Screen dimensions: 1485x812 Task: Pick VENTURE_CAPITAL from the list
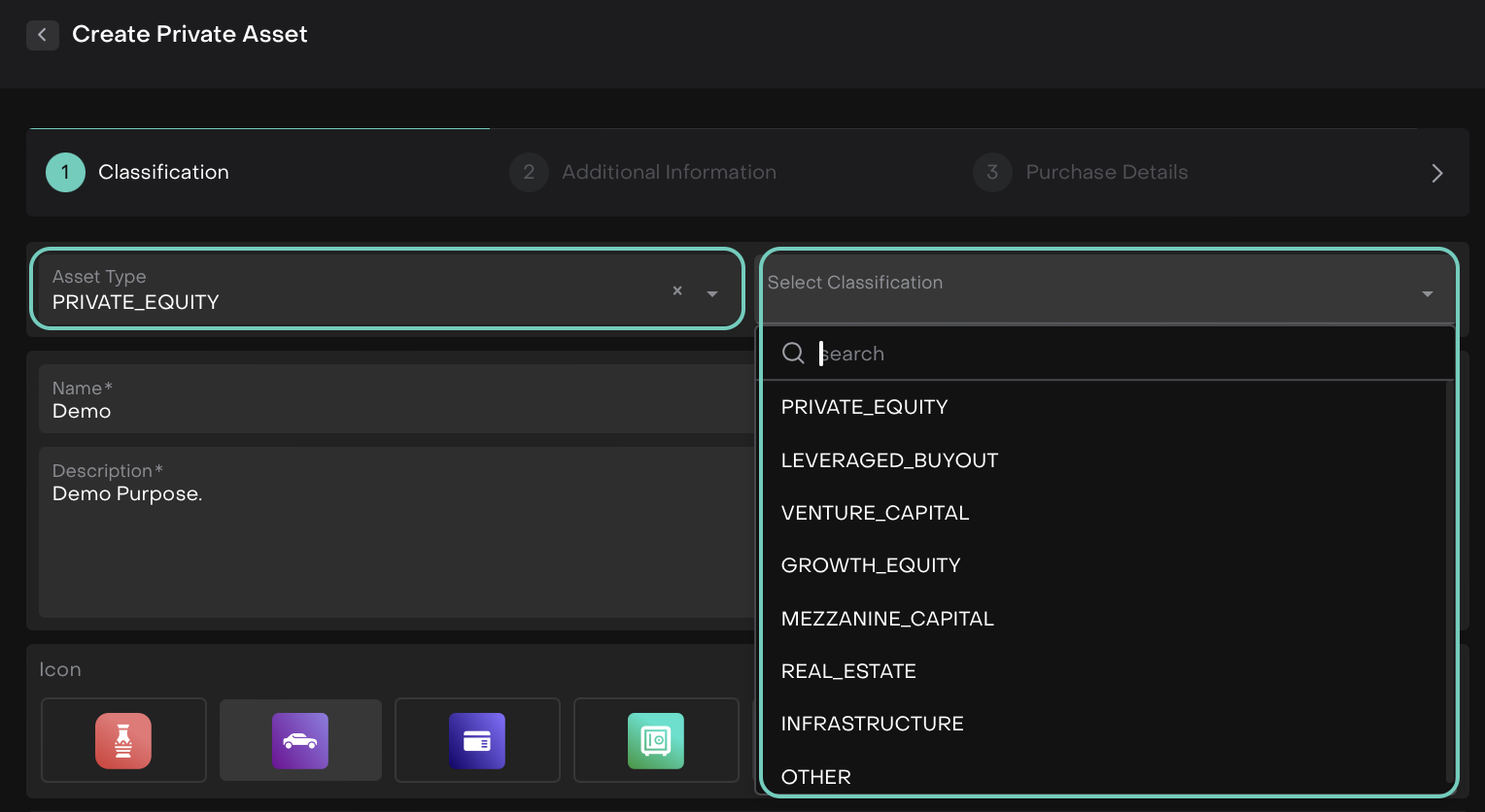pyautogui.click(x=875, y=513)
